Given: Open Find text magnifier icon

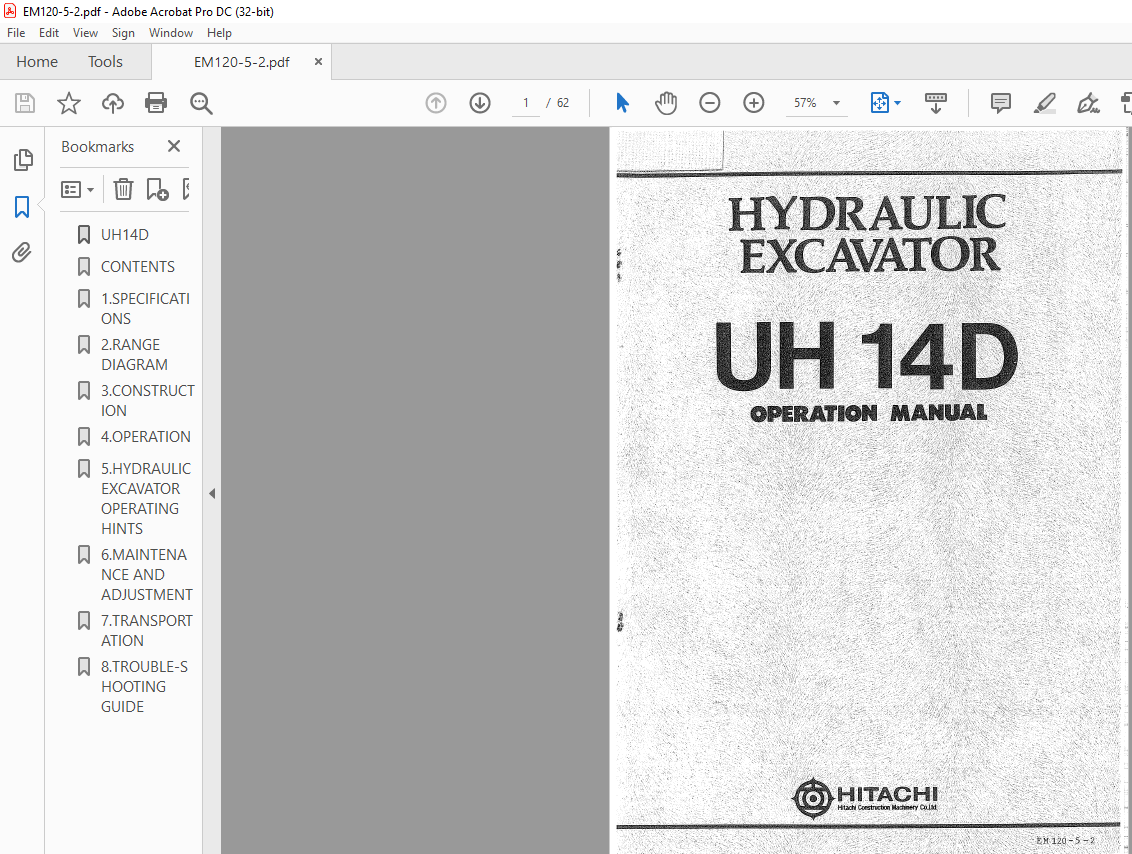Looking at the screenshot, I should 201,103.
